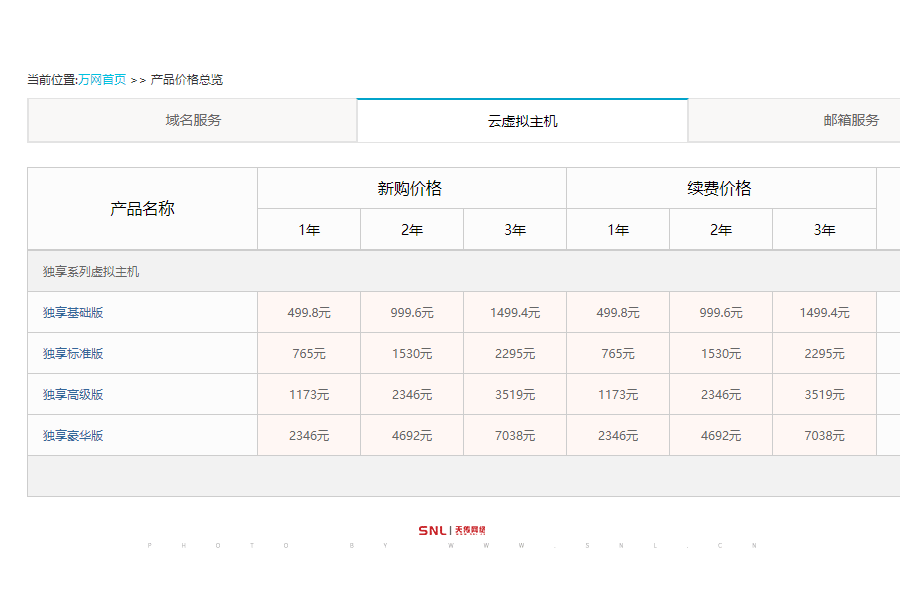Click the 新购价格 column header

pyautogui.click(x=410, y=189)
